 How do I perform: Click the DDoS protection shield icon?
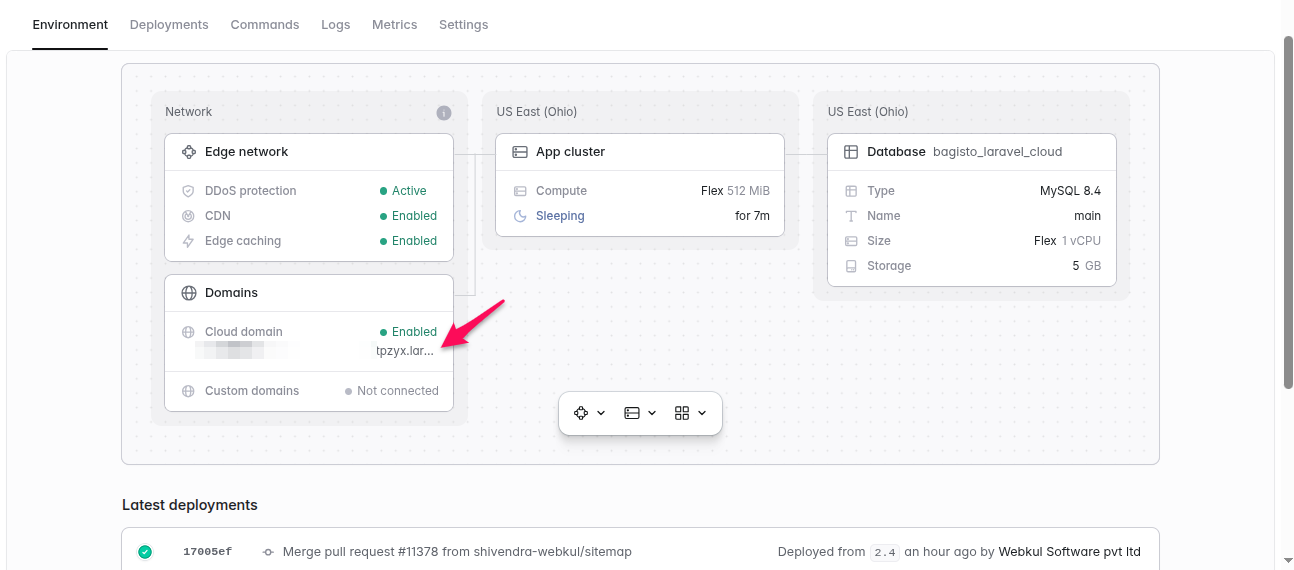click(188, 191)
